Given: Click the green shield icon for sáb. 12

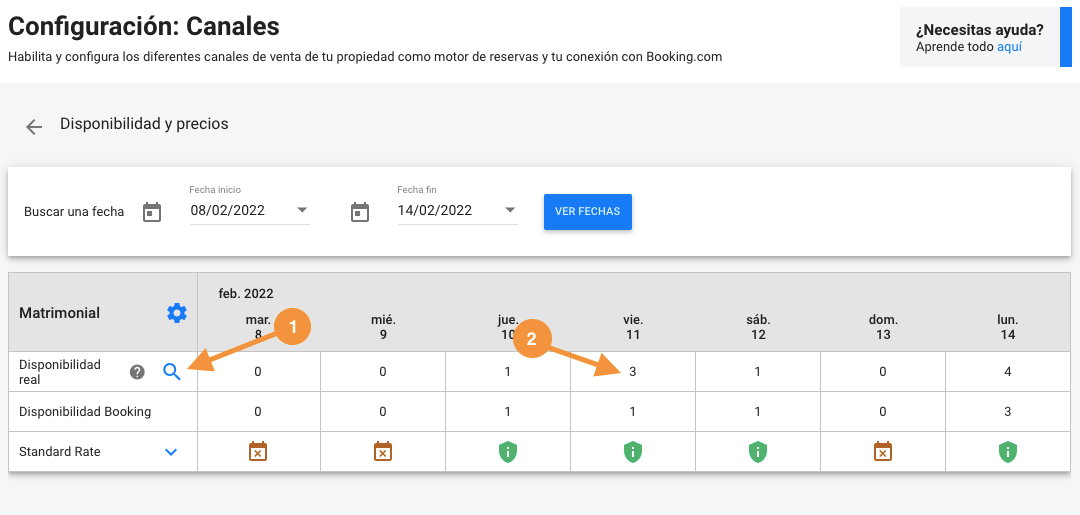Looking at the screenshot, I should coord(758,452).
